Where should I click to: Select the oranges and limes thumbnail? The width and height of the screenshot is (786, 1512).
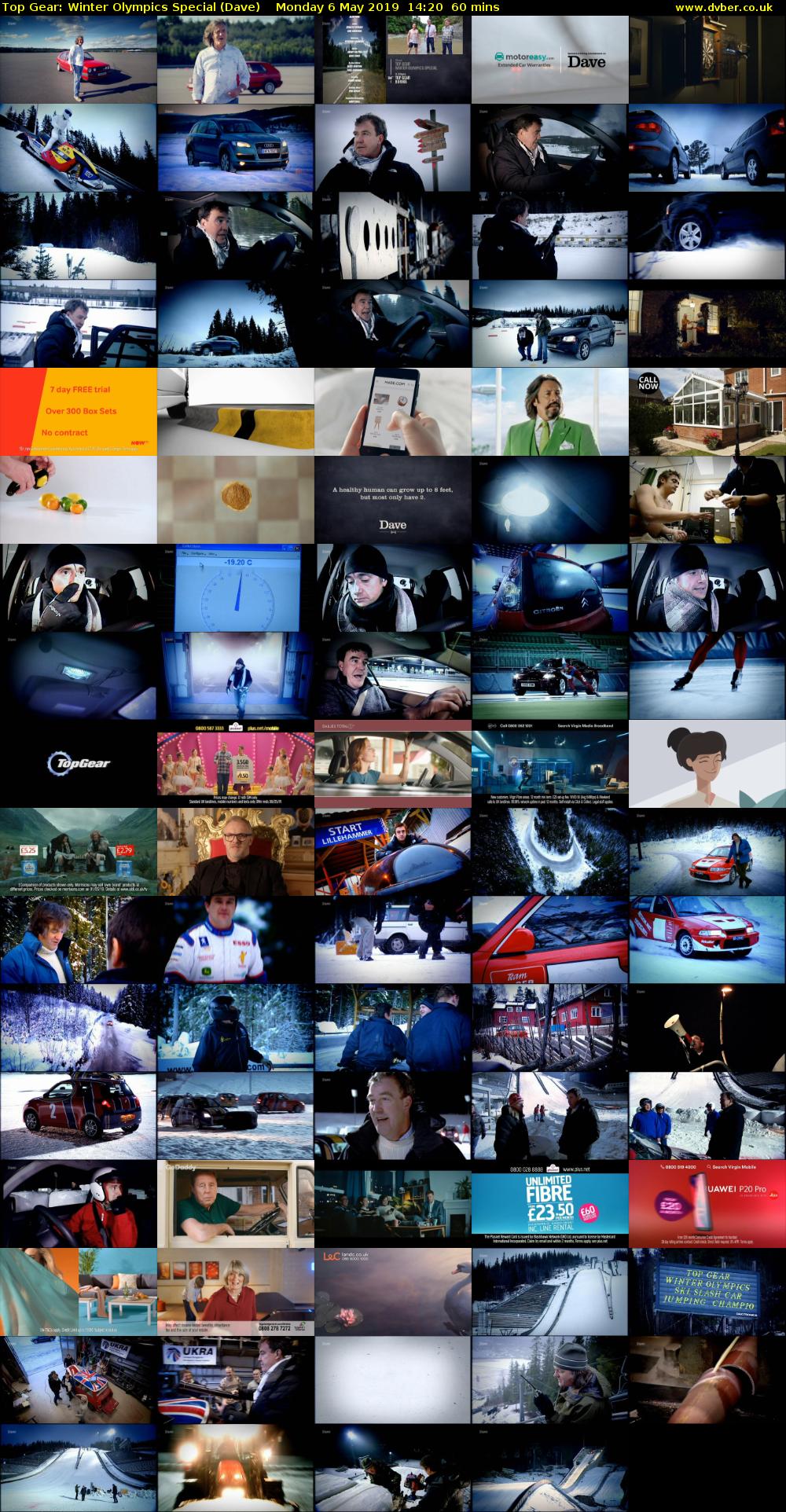point(78,500)
